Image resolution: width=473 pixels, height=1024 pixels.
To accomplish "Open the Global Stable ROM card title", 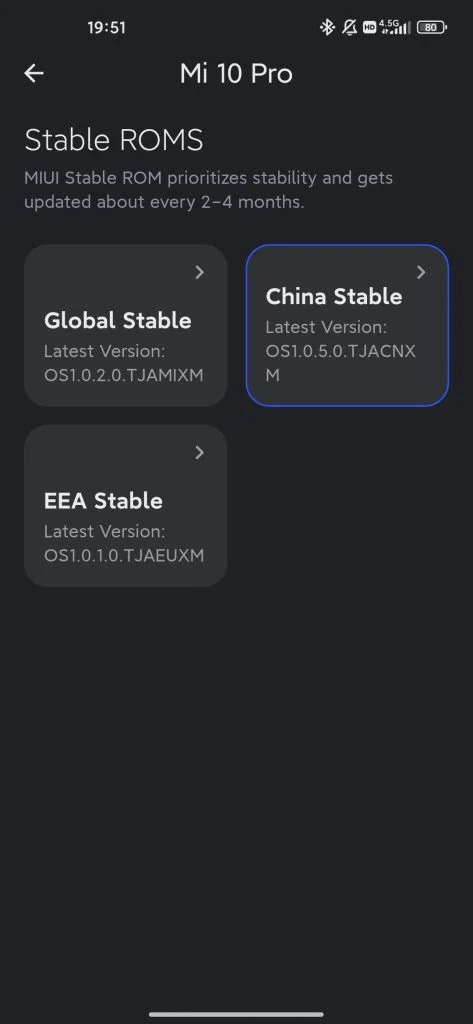I will point(118,320).
